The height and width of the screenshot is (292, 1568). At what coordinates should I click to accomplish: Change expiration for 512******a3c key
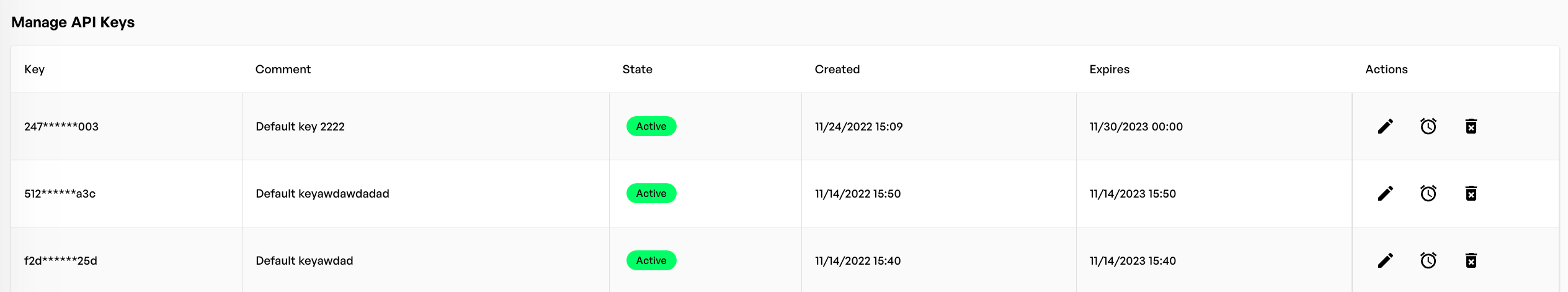pos(1428,194)
